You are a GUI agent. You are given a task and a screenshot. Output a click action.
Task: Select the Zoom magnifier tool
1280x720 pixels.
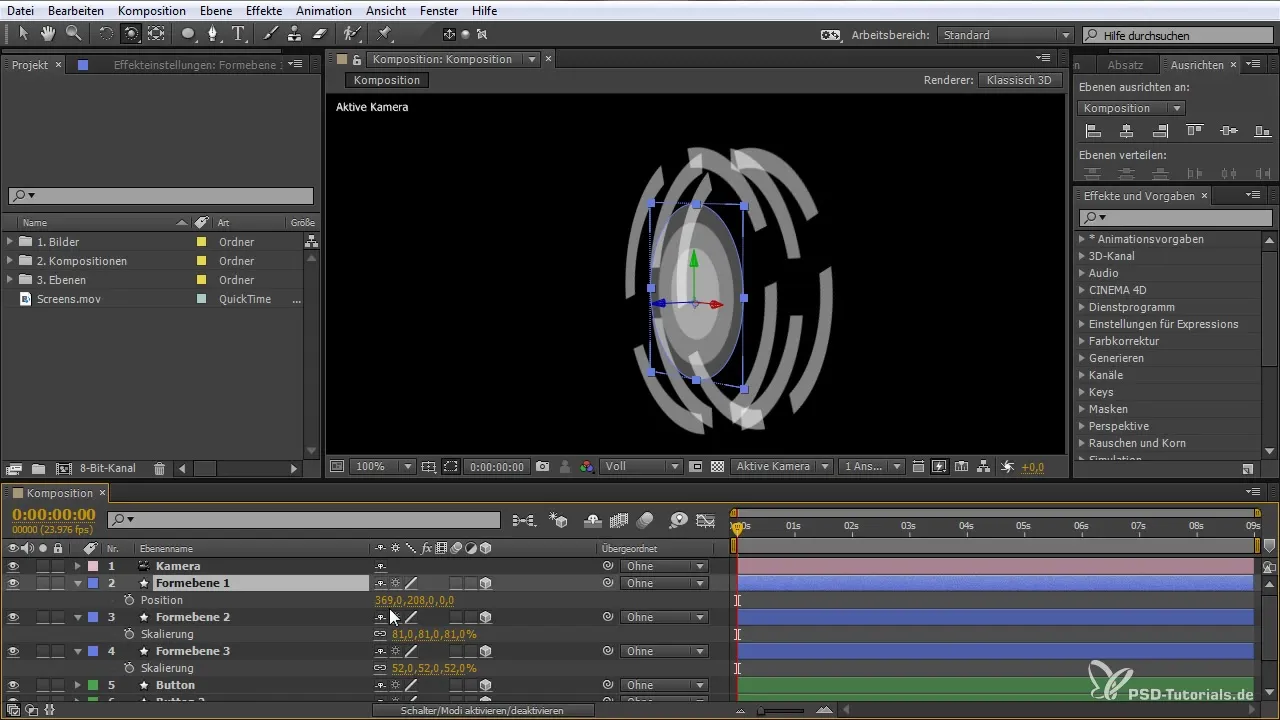coord(73,33)
